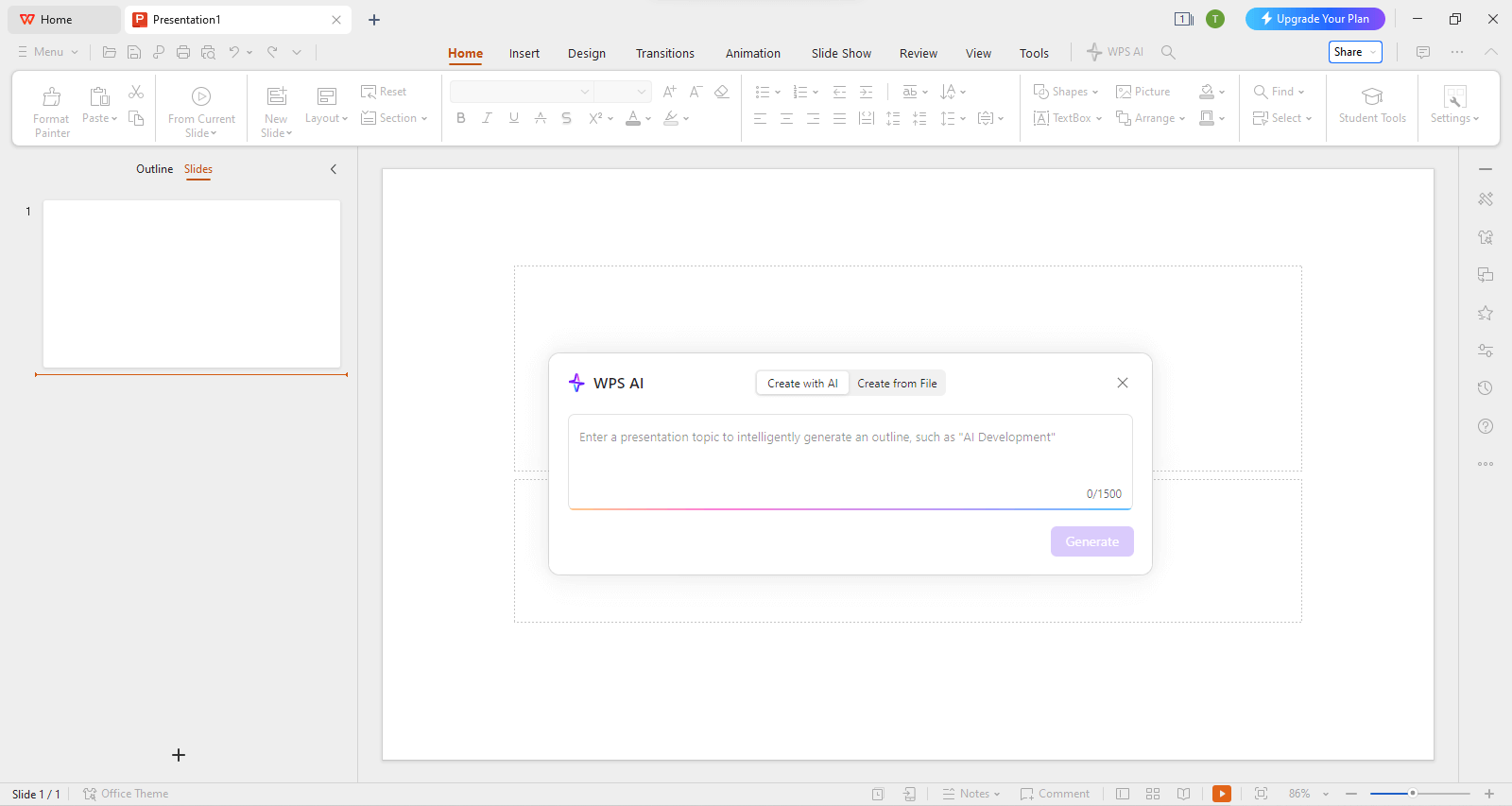Screen dimensions: 1512x806
Task: Open the Student Tools icon
Action: (1372, 96)
